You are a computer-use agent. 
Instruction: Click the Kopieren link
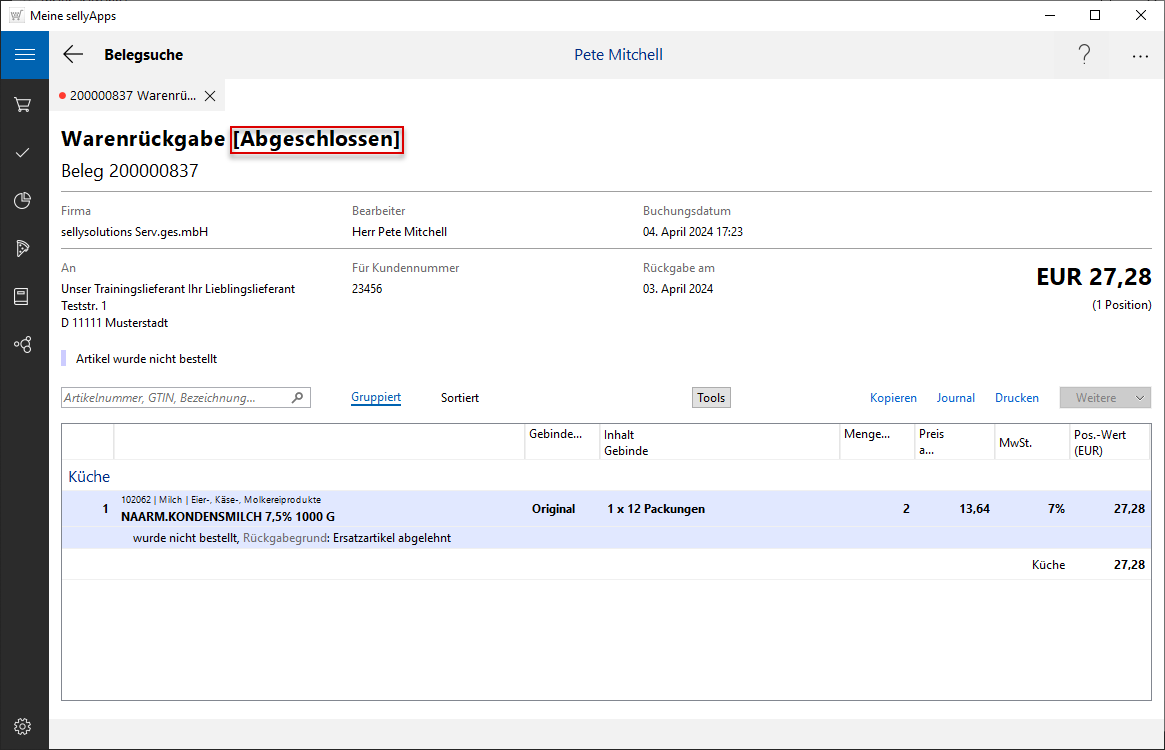tap(893, 398)
